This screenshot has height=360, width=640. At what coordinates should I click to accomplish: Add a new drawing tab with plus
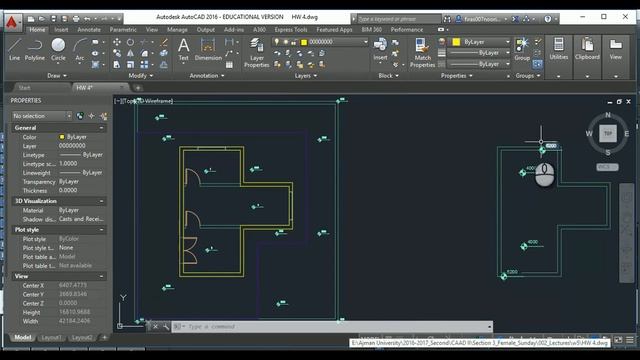point(138,88)
